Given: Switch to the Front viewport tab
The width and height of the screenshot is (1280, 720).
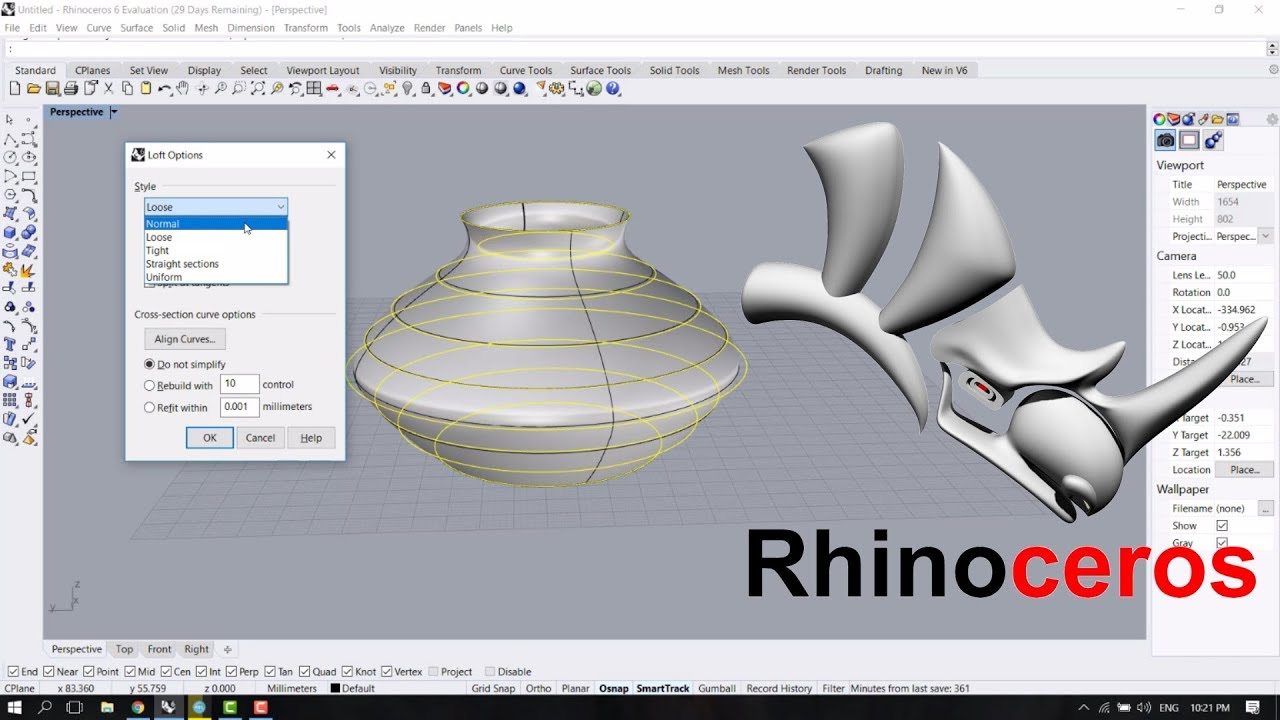Looking at the screenshot, I should tap(159, 649).
